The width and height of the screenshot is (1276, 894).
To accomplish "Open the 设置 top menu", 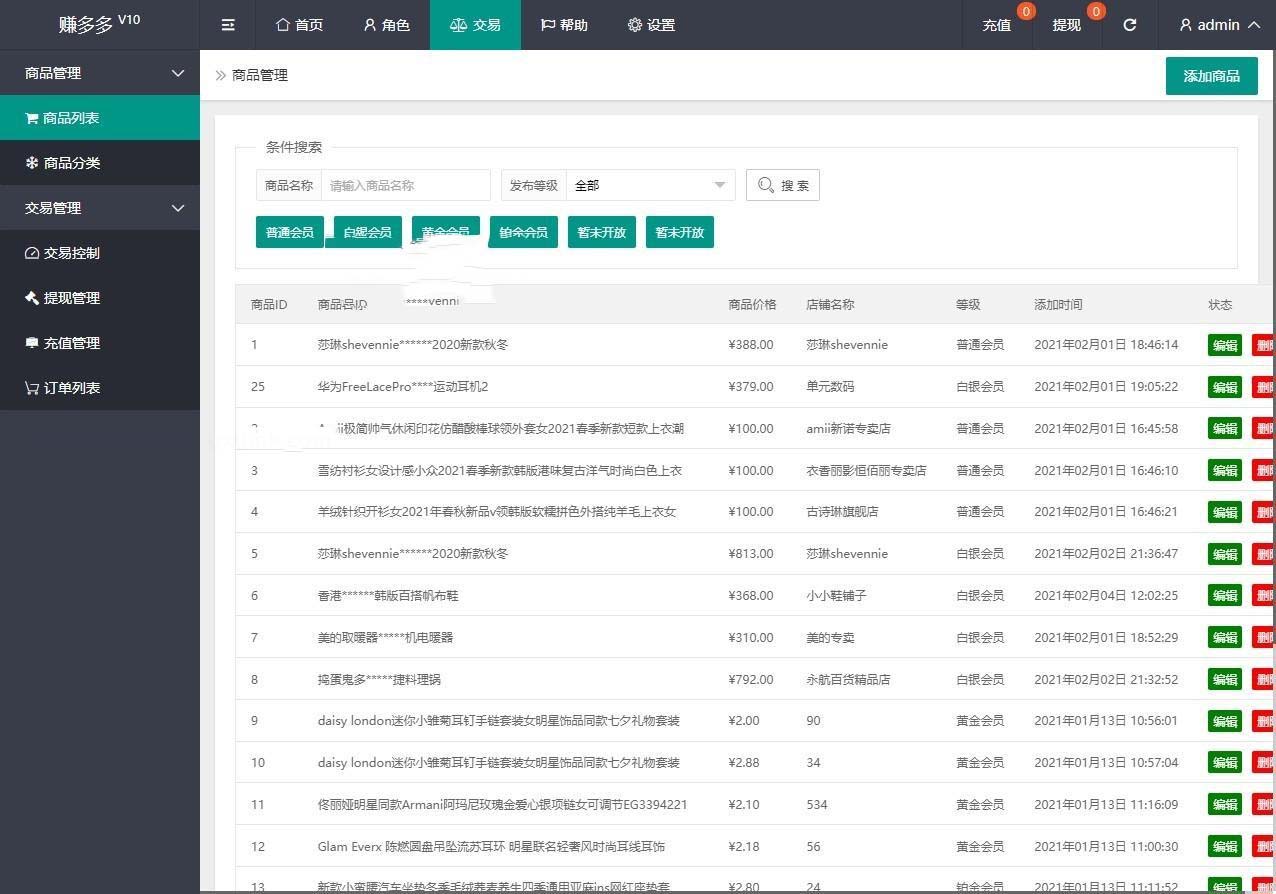I will click(651, 25).
